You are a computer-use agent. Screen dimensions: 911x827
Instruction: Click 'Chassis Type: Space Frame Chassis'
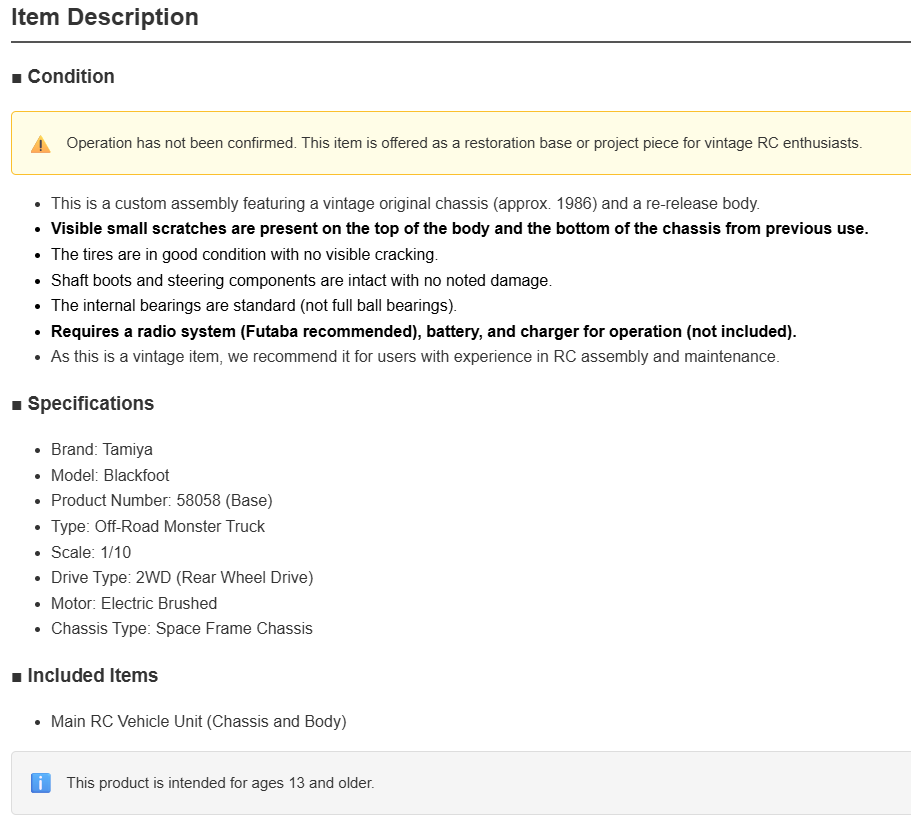point(182,628)
